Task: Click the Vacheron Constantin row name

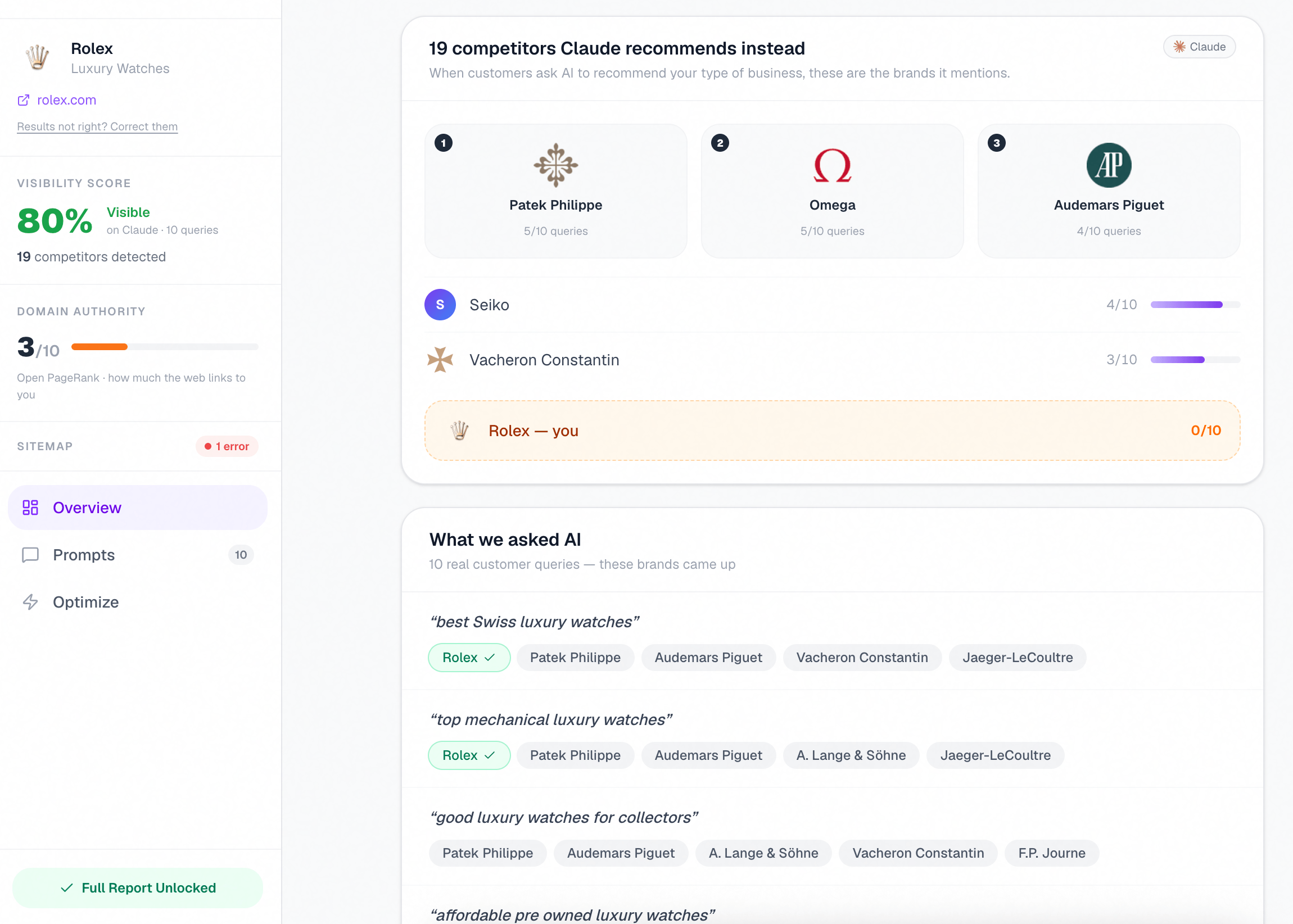Action: (544, 360)
